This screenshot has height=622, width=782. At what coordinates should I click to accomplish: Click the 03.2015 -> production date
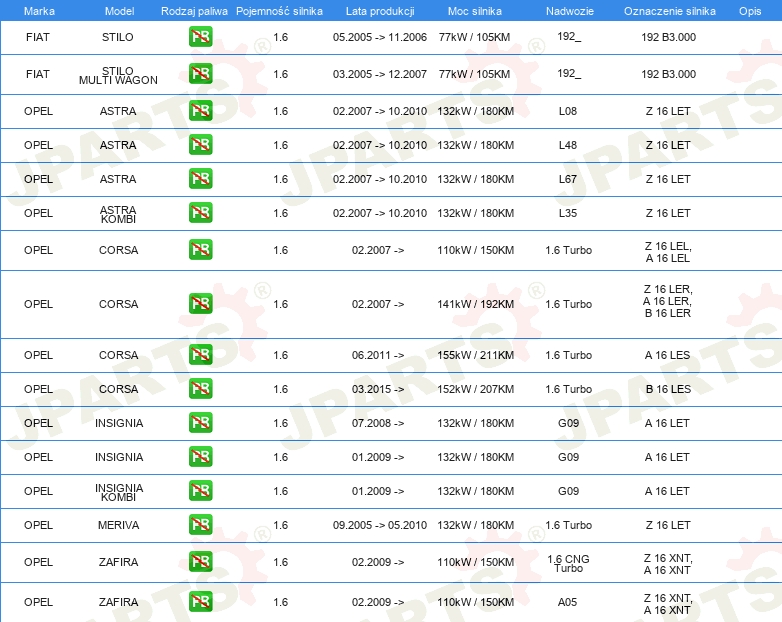pyautogui.click(x=378, y=389)
